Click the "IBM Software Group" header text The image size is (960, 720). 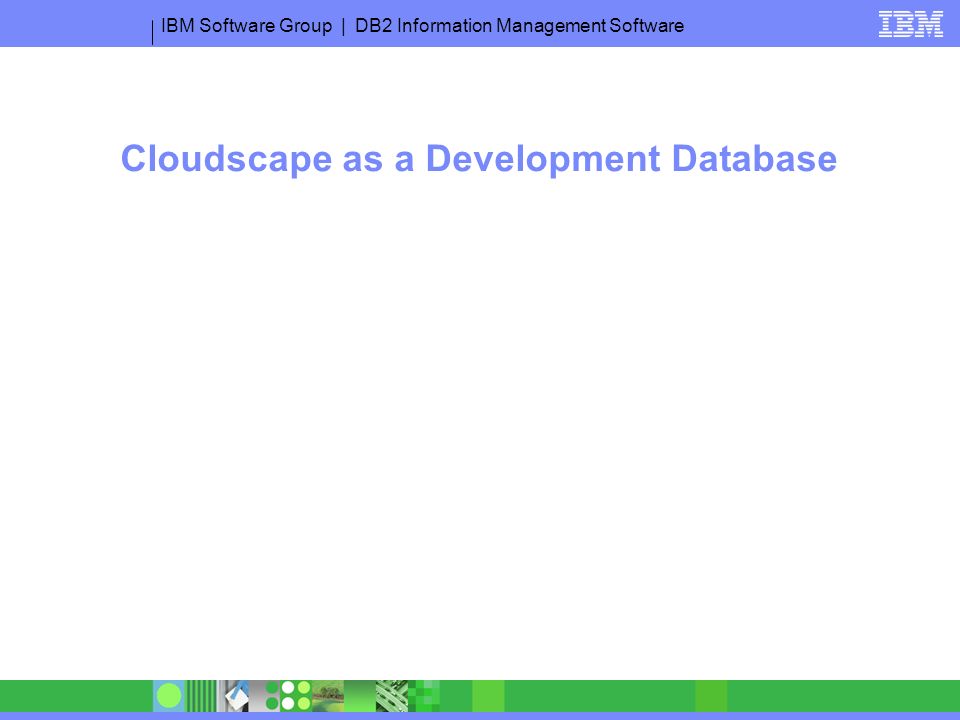246,26
